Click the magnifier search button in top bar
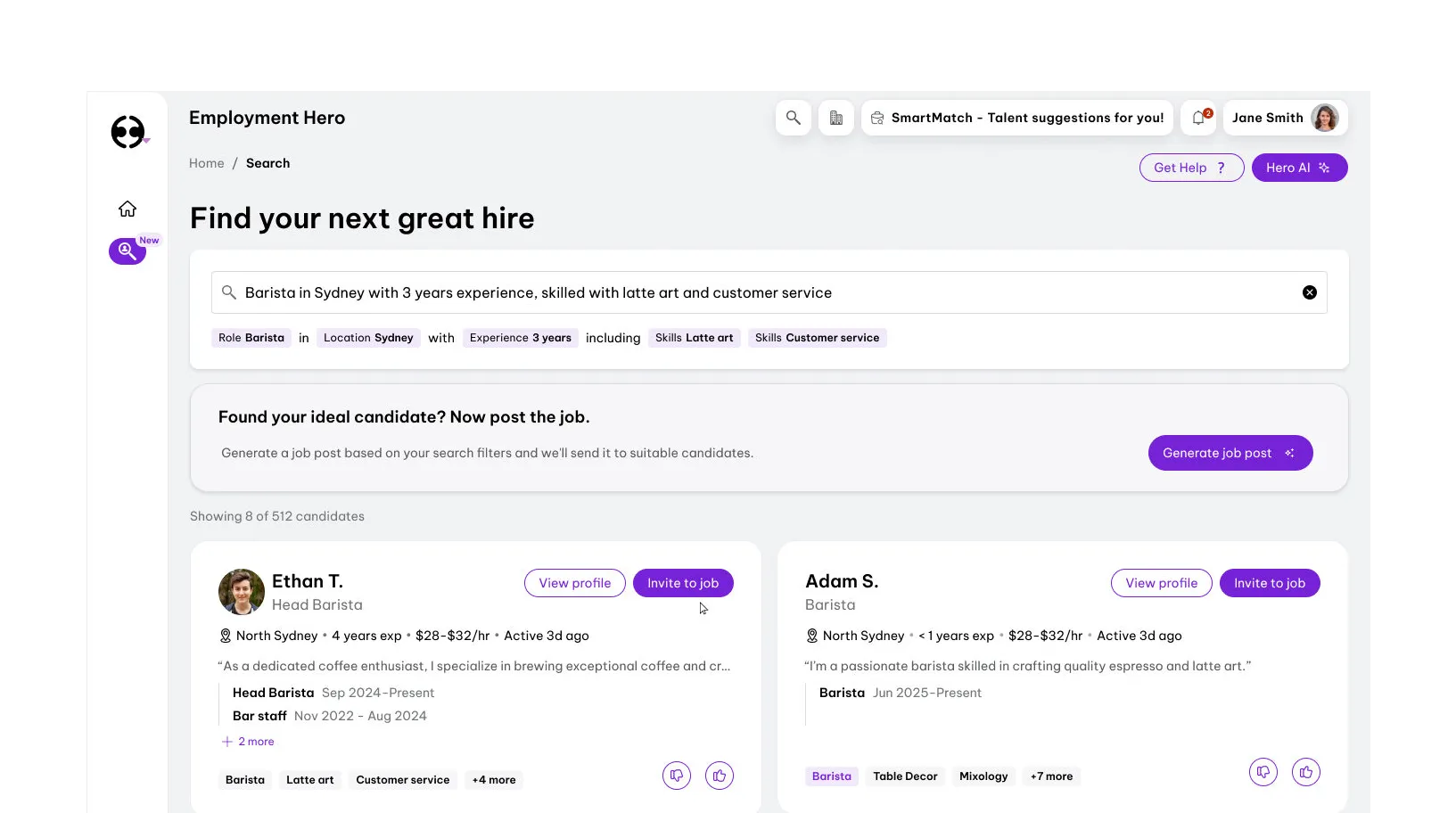The width and height of the screenshot is (1456, 813). [x=794, y=118]
